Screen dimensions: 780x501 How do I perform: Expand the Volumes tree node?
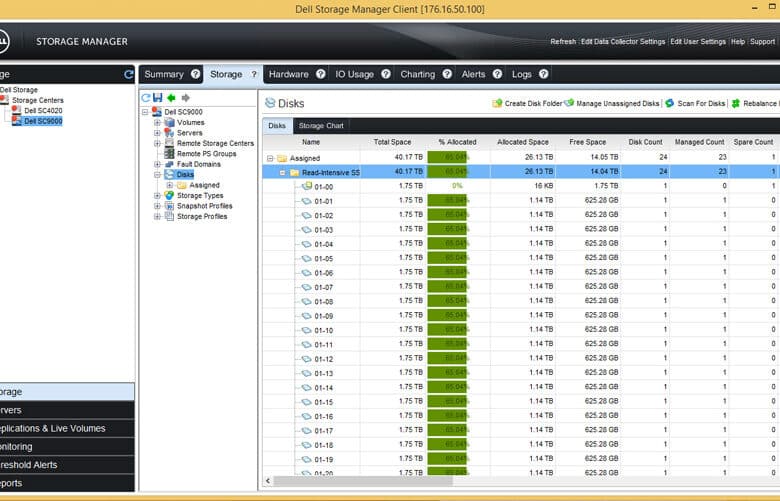pyautogui.click(x=157, y=122)
